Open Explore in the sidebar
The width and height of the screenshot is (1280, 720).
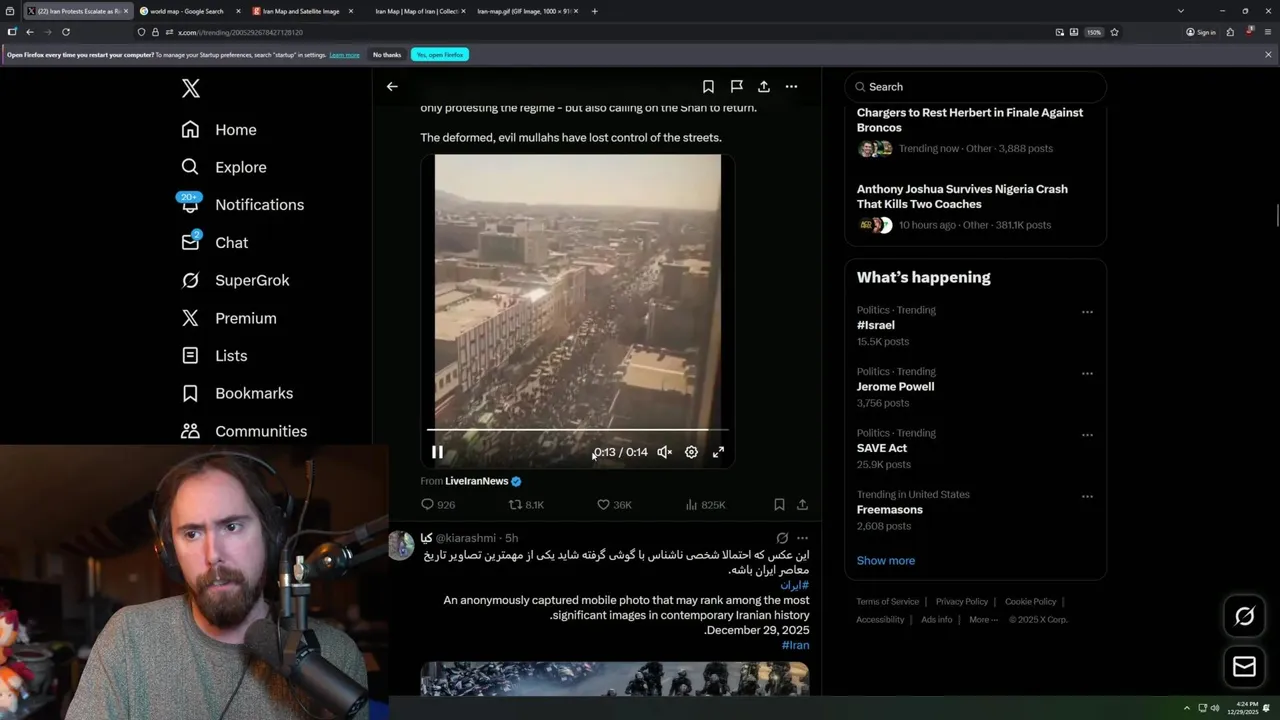point(224,167)
